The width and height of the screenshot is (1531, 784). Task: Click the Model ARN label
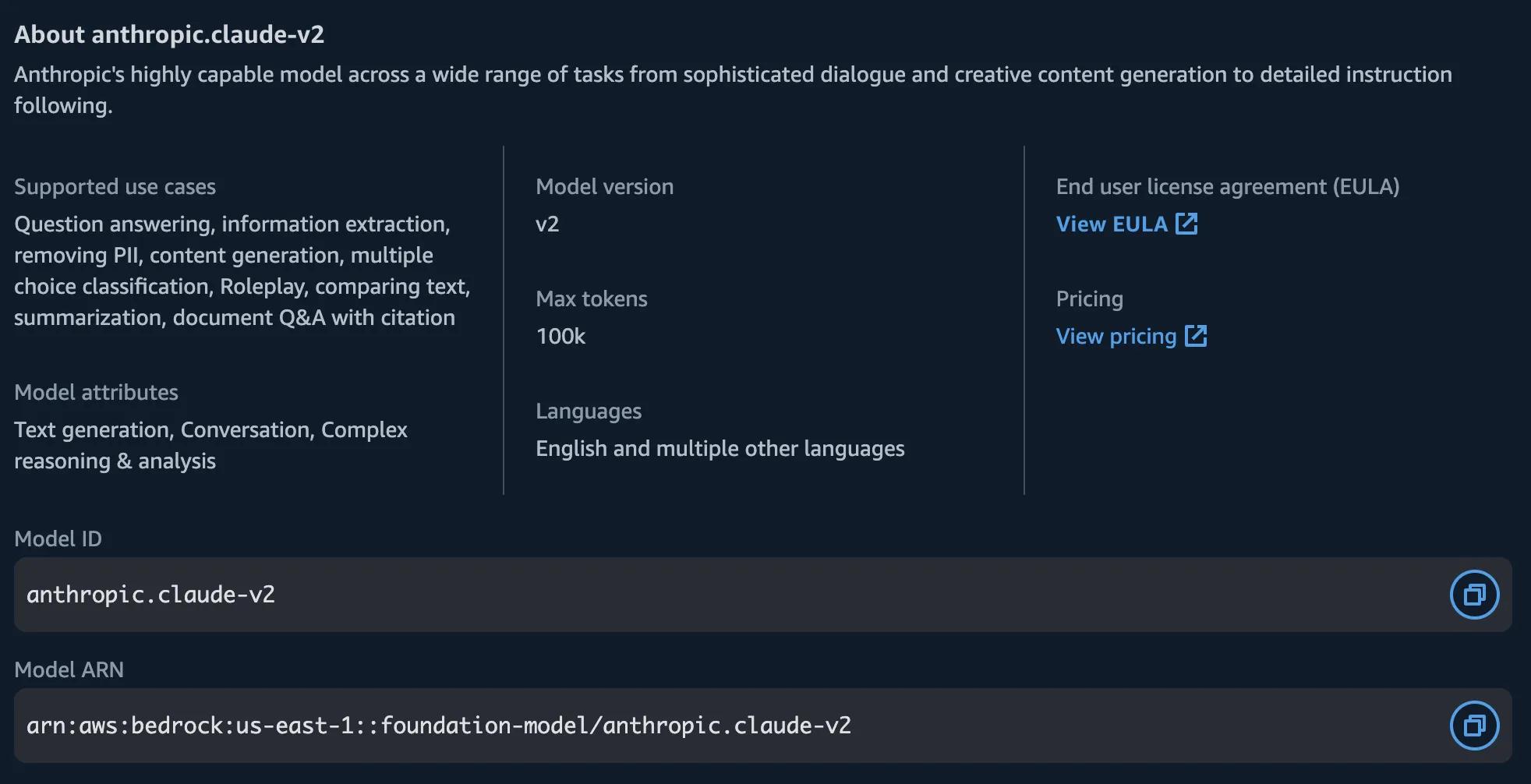[69, 669]
